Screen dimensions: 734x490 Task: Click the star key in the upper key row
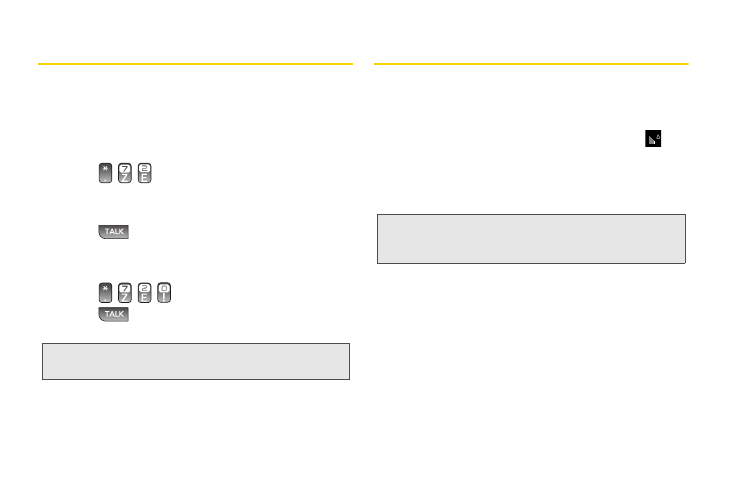pyautogui.click(x=105, y=173)
